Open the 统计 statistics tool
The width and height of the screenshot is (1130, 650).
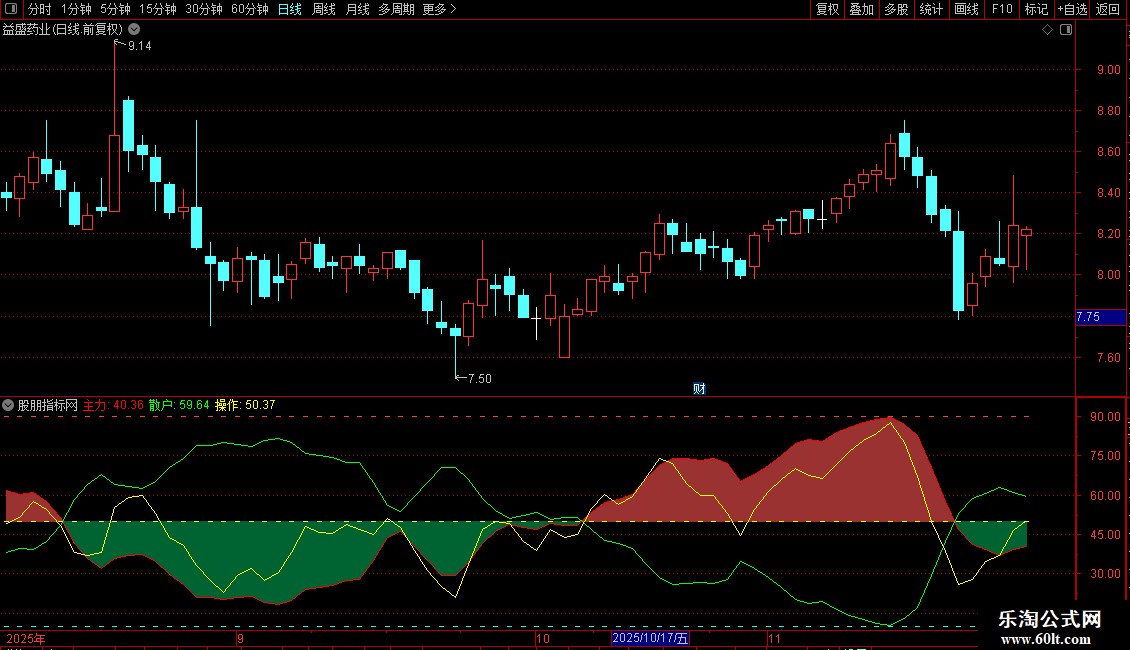930,9
